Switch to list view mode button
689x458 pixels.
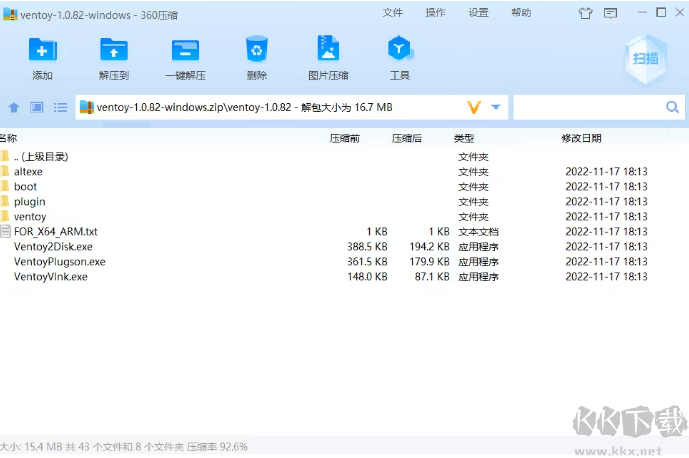tap(60, 107)
